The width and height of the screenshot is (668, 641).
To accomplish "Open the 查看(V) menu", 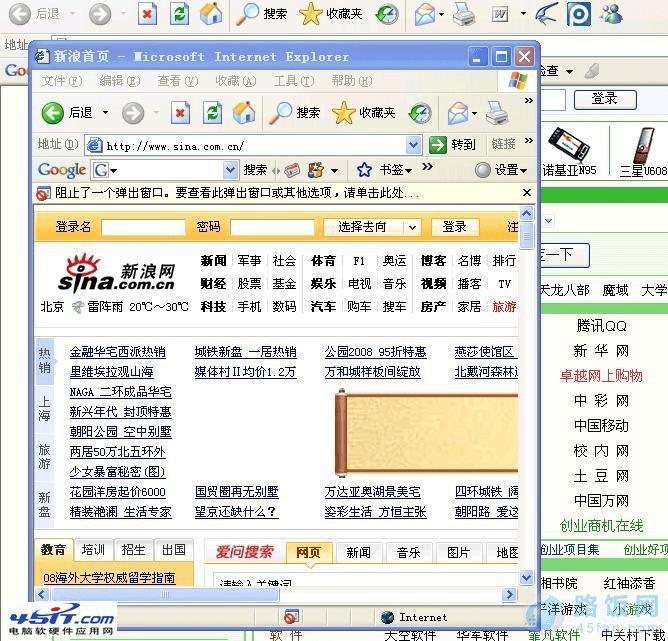I will pos(178,80).
